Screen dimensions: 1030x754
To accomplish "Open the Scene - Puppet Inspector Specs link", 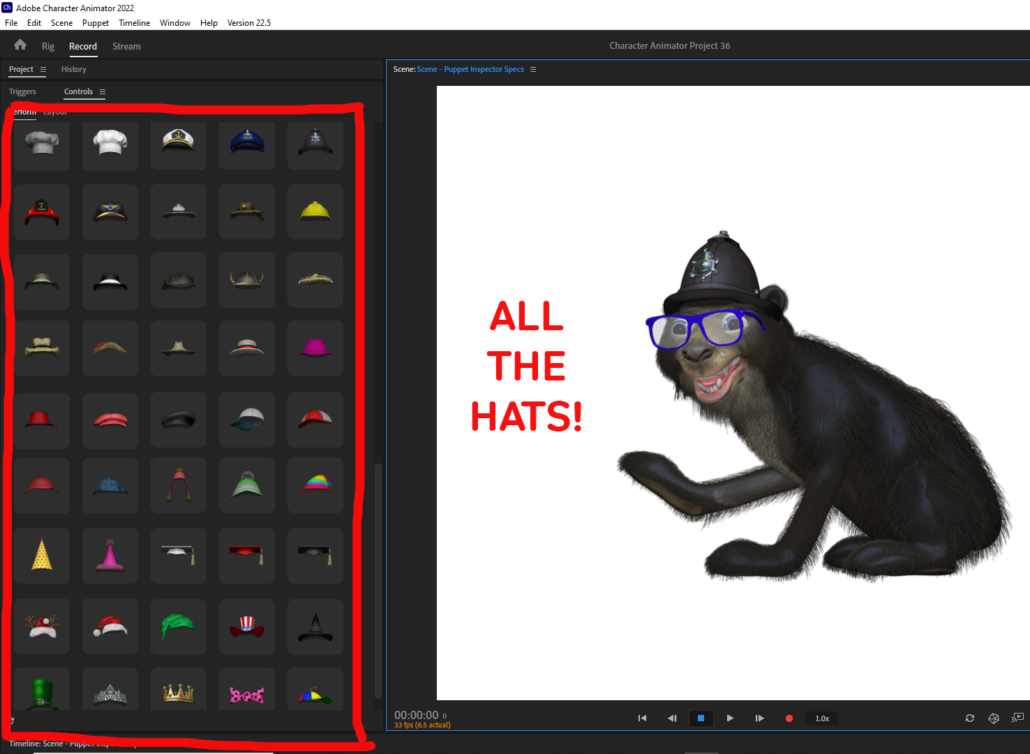I will click(x=470, y=70).
